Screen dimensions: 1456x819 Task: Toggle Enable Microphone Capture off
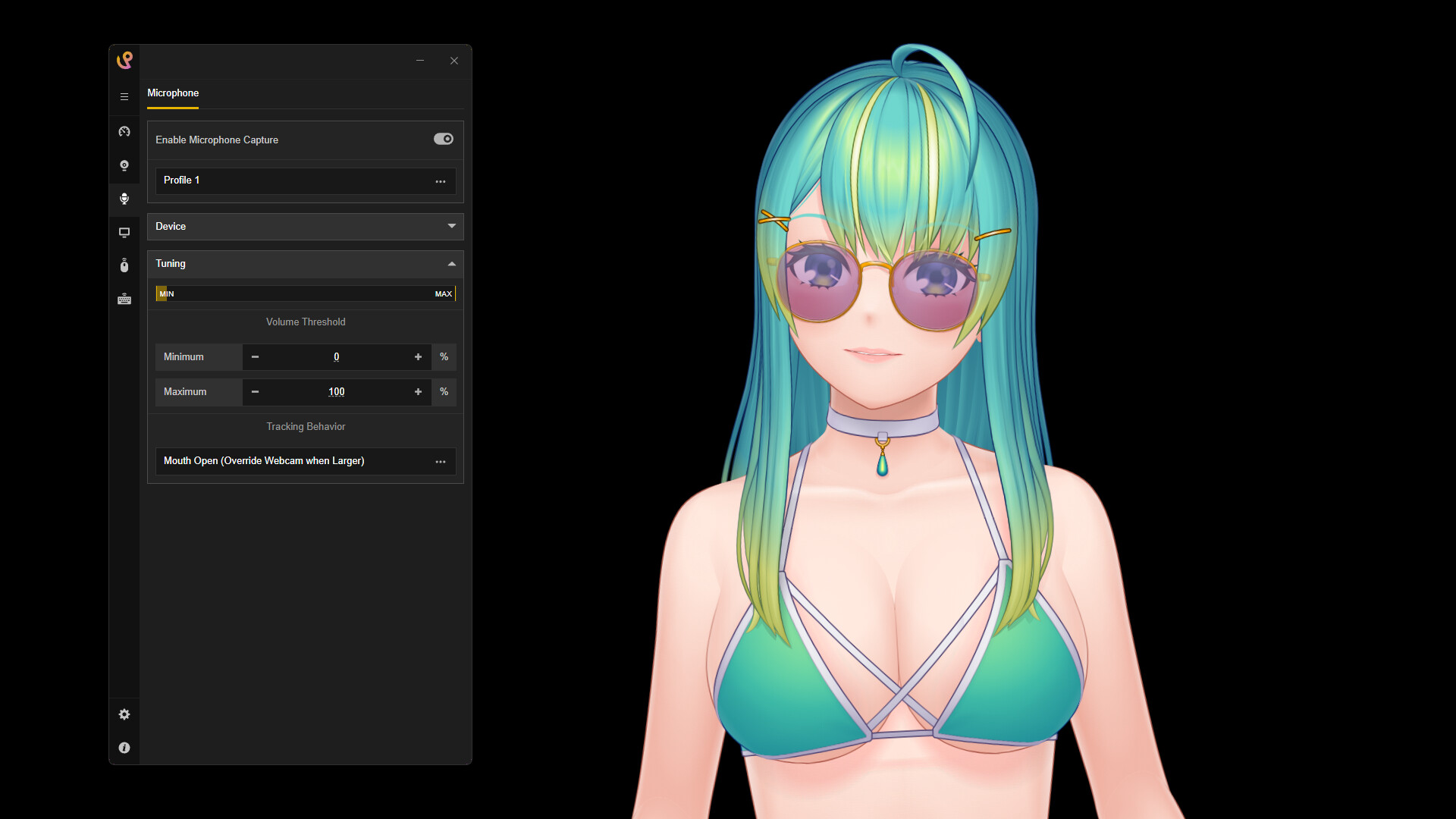click(444, 139)
